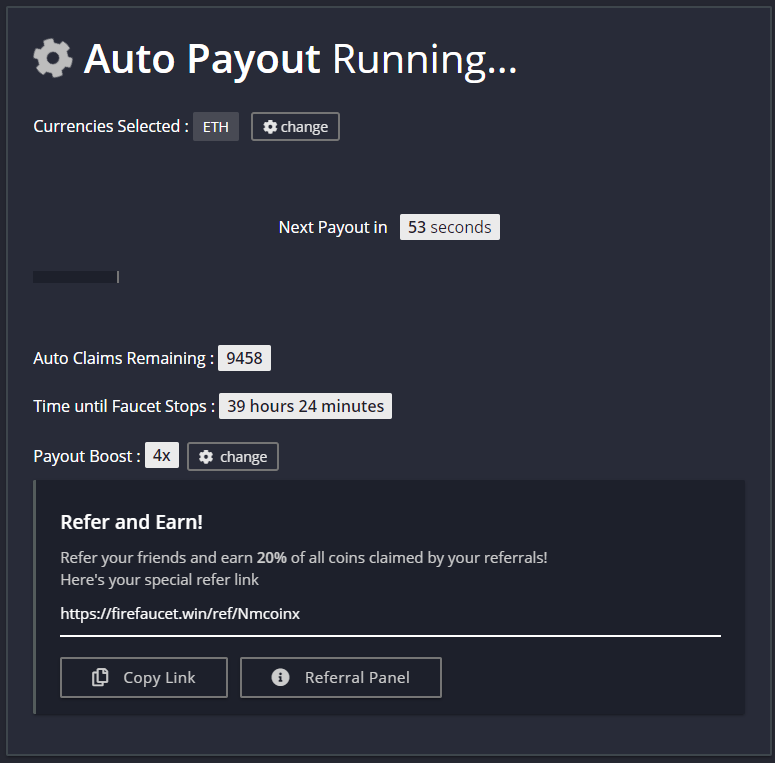This screenshot has height=763, width=775.
Task: Click the 53 seconds countdown badge
Action: pos(450,227)
